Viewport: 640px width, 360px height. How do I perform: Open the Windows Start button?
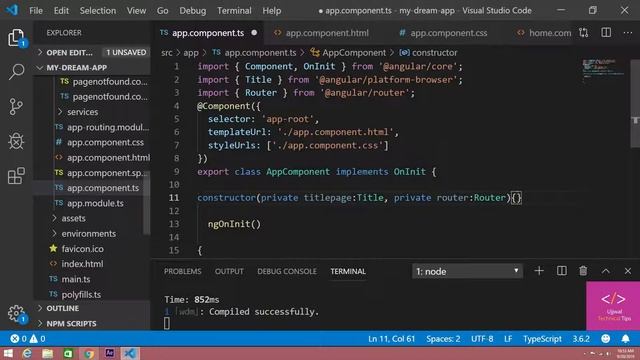pos(8,353)
